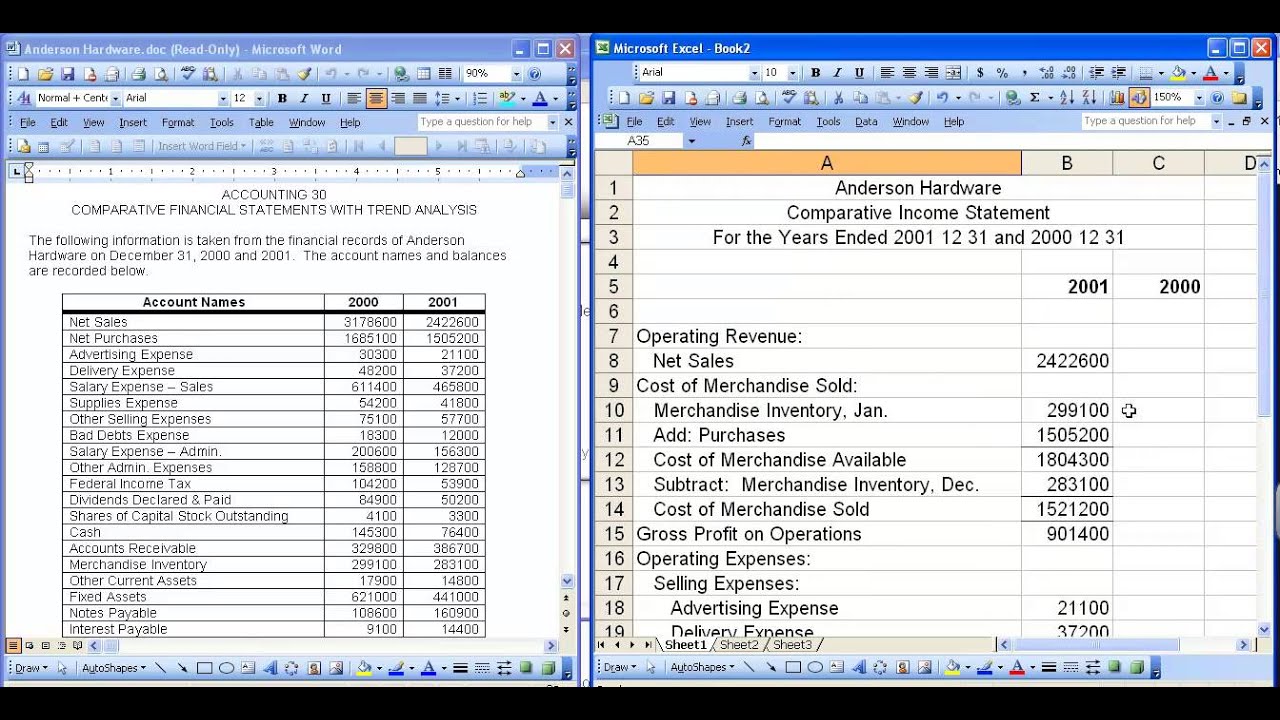Click Increase Decimal icon in Excel

click(1046, 73)
